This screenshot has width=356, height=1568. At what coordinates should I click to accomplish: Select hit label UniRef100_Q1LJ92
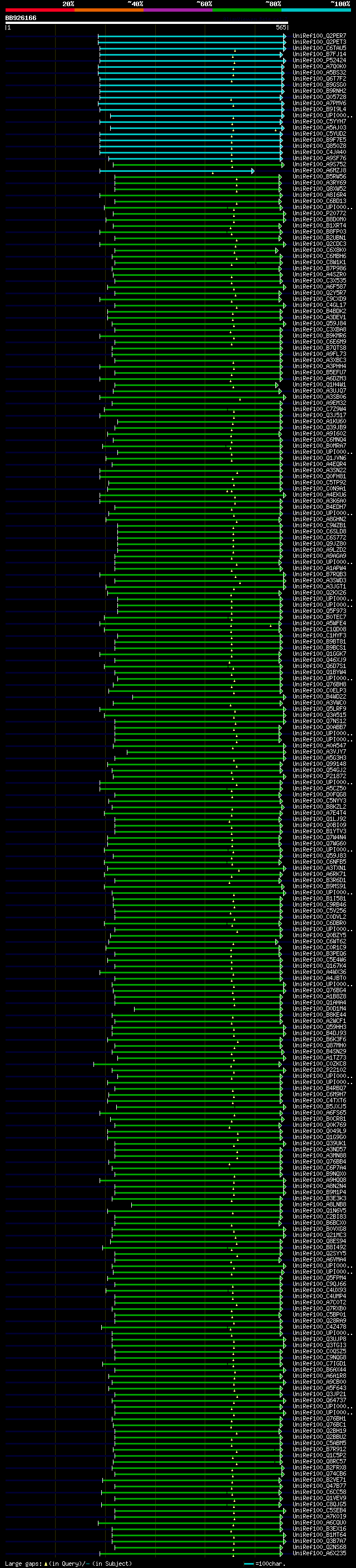[319, 819]
